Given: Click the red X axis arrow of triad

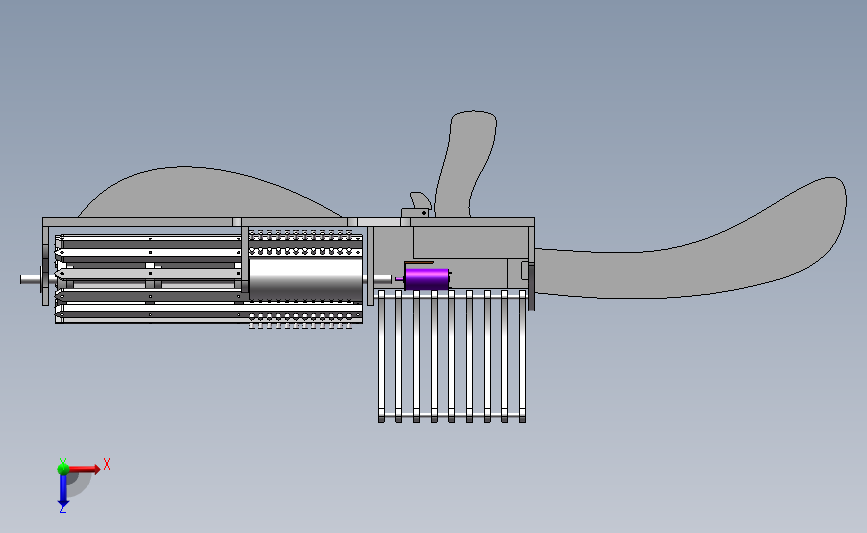Looking at the screenshot, I should pyautogui.click(x=84, y=469).
